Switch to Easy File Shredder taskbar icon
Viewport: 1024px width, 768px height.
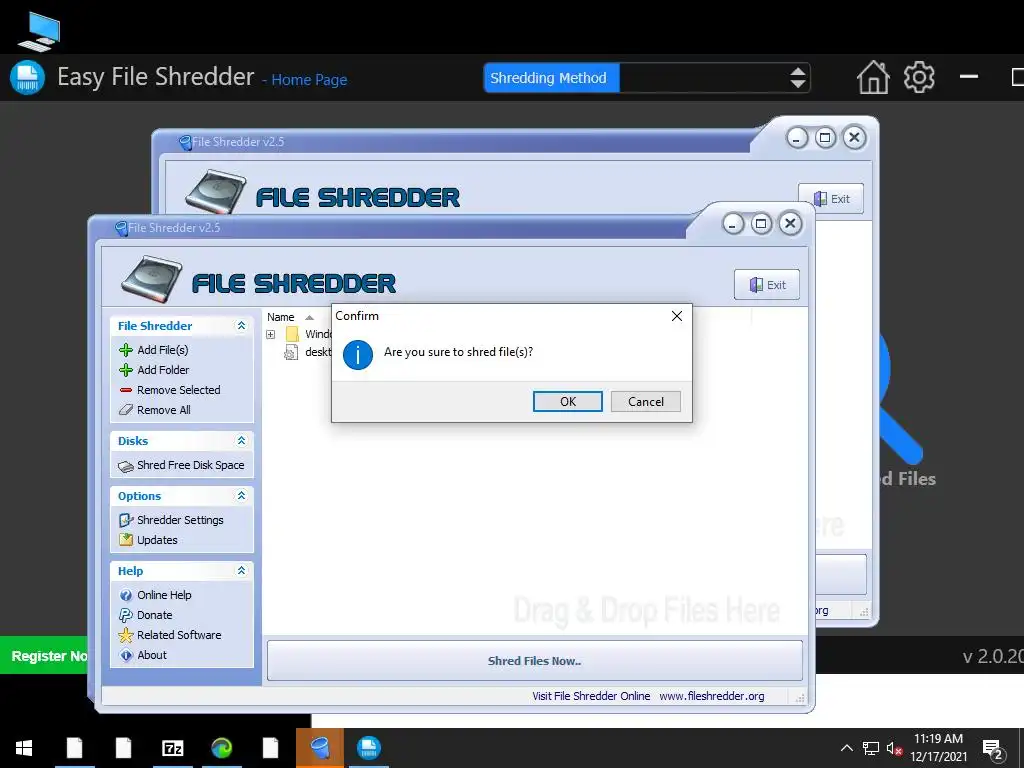[369, 748]
